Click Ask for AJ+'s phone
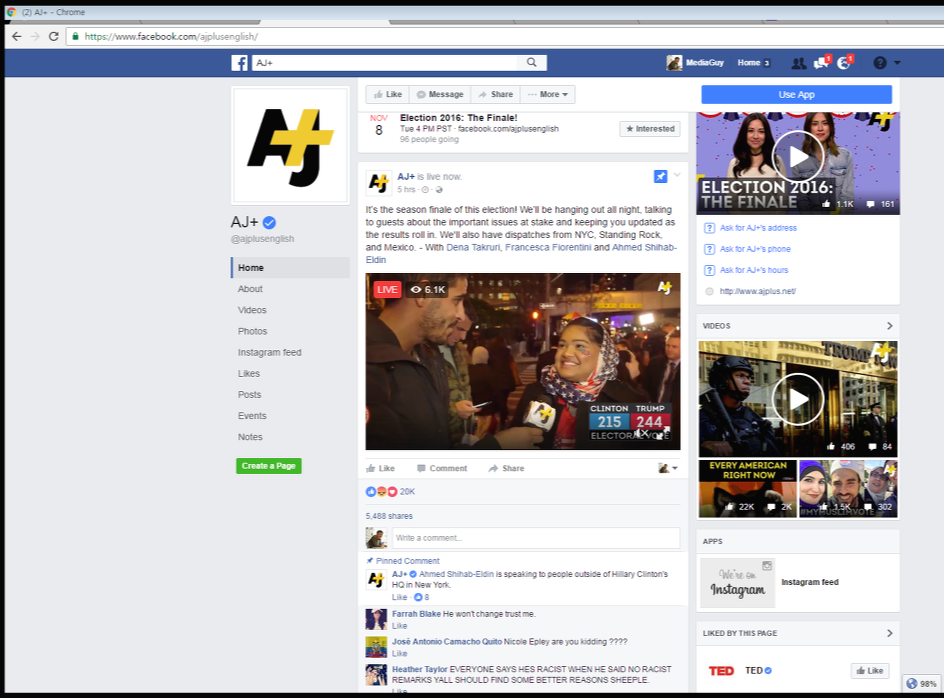Screen dimensions: 944x698 pos(755,249)
